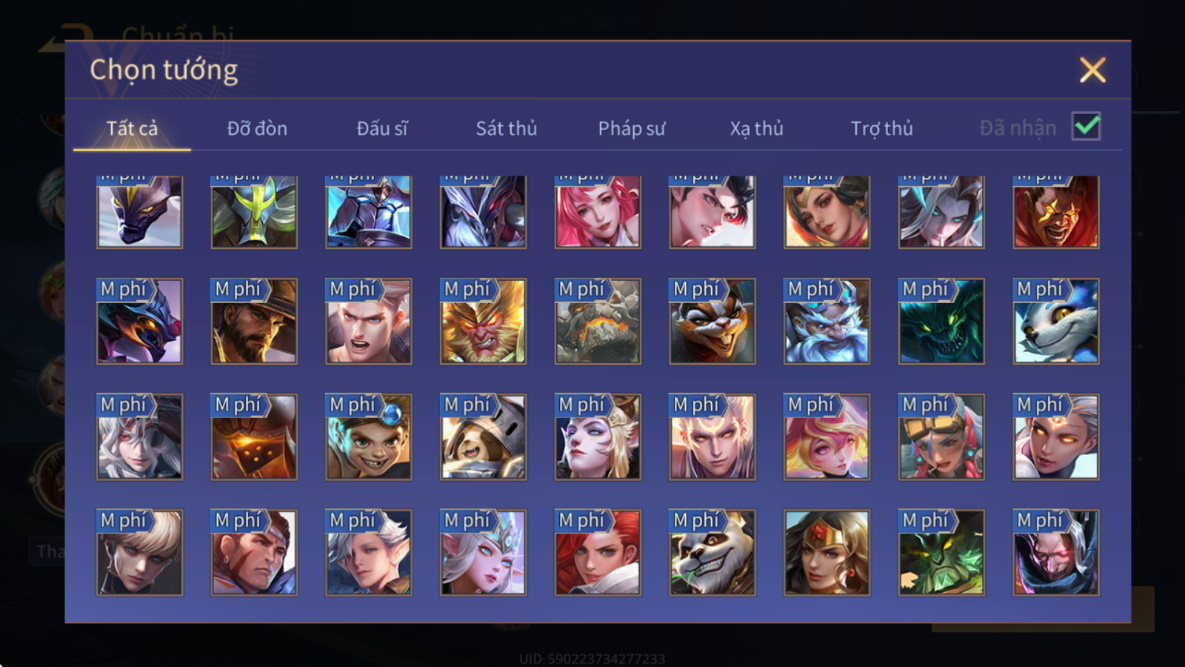Choose the golden monkey king hero
Viewport: 1185px width, 667px height.
tap(483, 321)
